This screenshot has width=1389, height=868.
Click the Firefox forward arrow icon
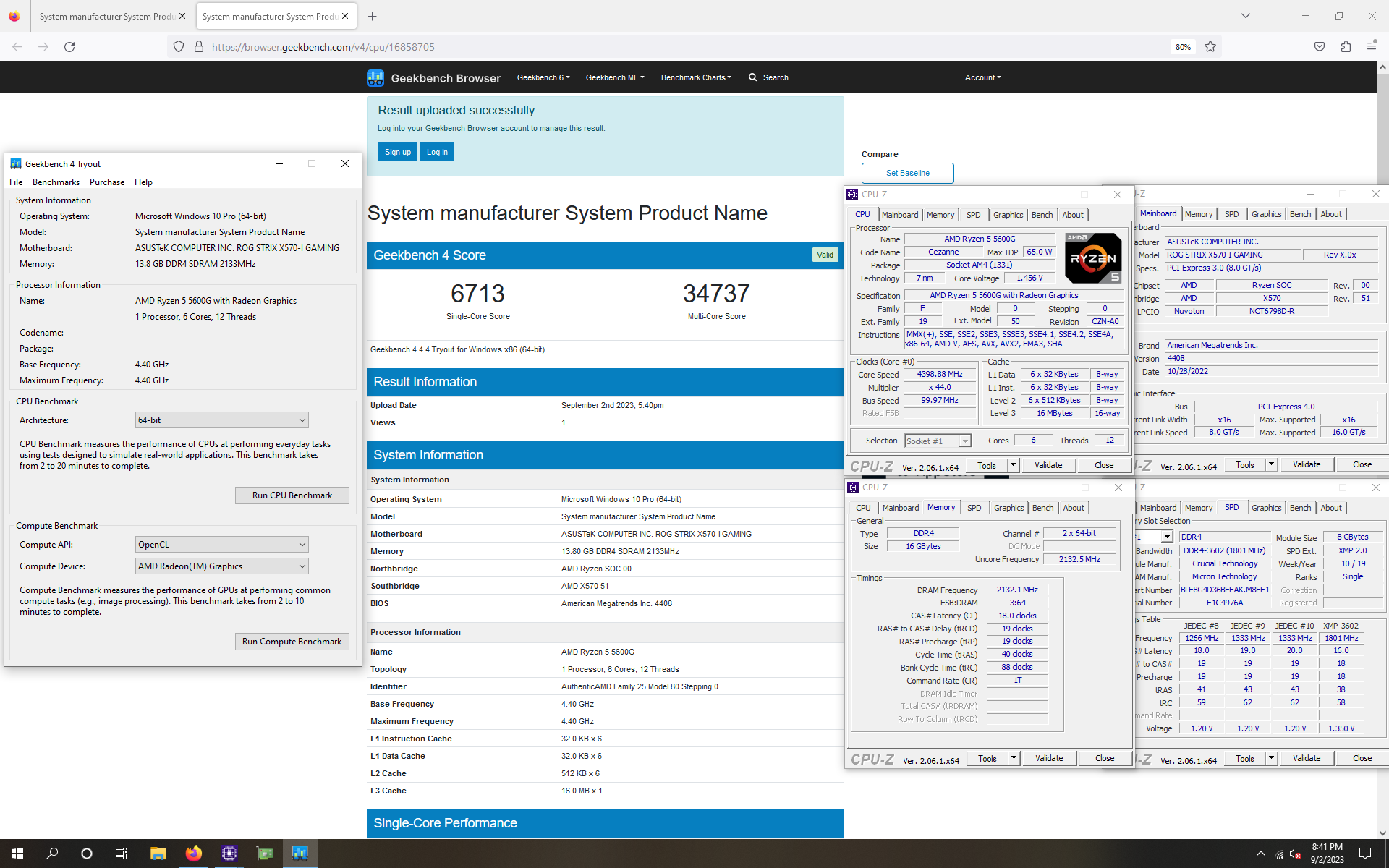coord(43,47)
